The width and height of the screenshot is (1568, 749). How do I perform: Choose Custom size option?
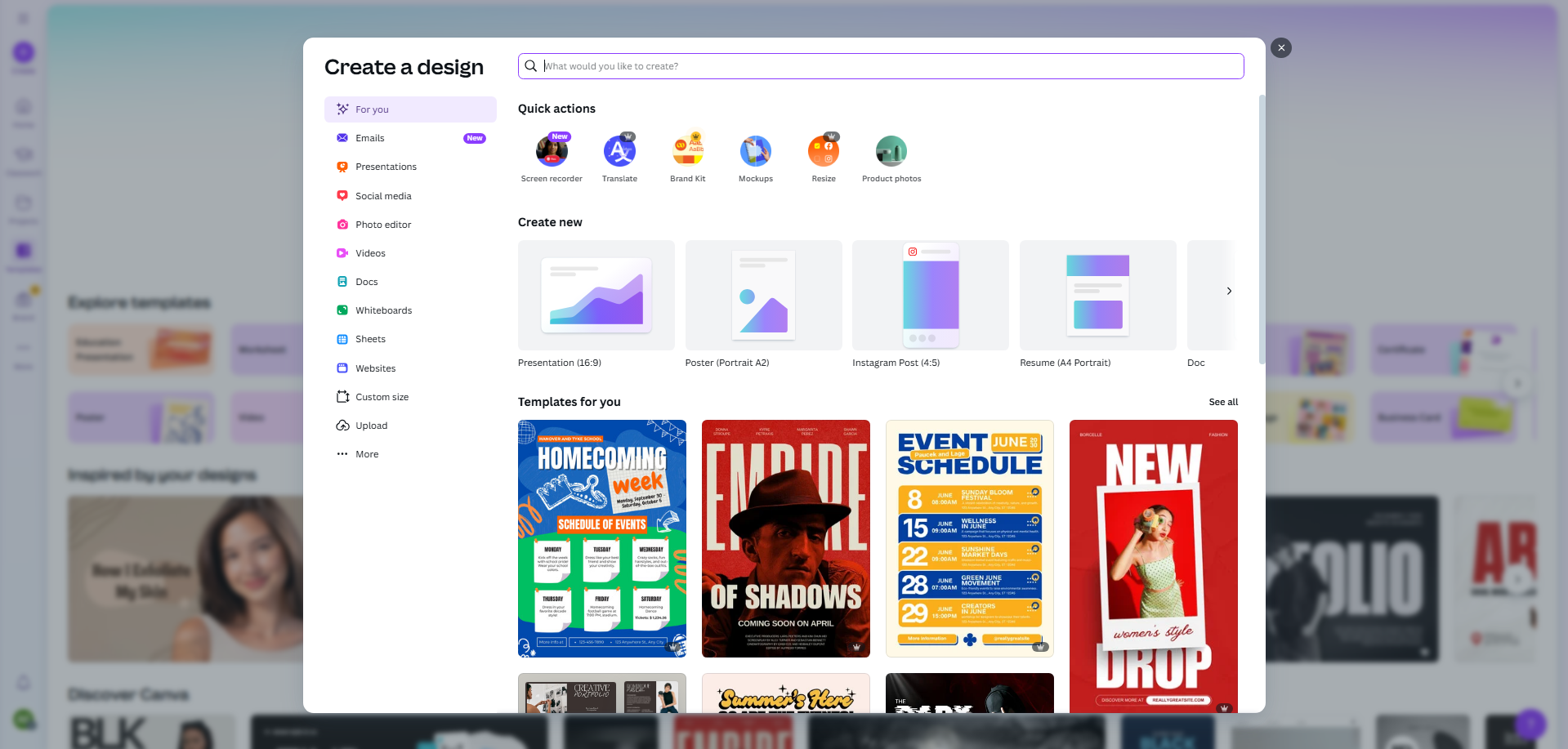[x=410, y=397]
